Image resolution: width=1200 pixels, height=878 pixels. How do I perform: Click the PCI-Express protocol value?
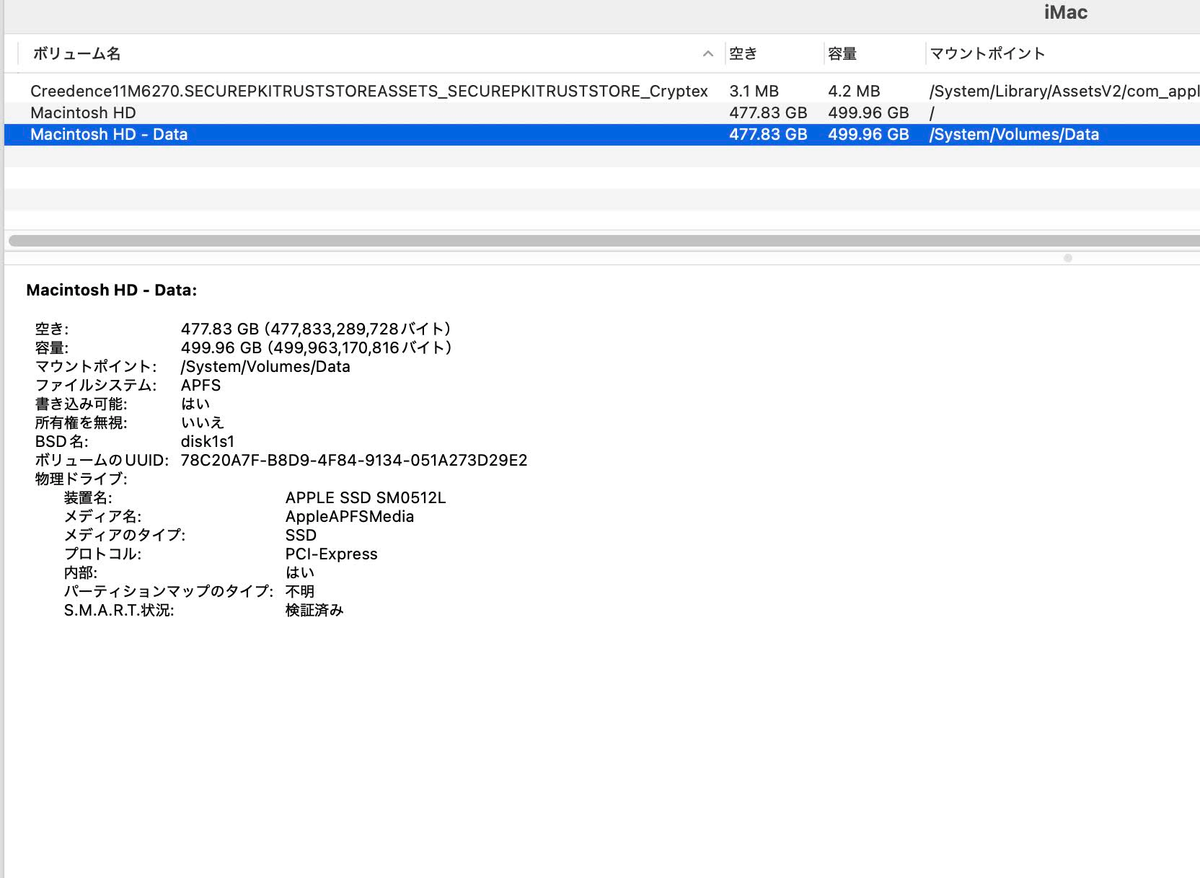331,554
